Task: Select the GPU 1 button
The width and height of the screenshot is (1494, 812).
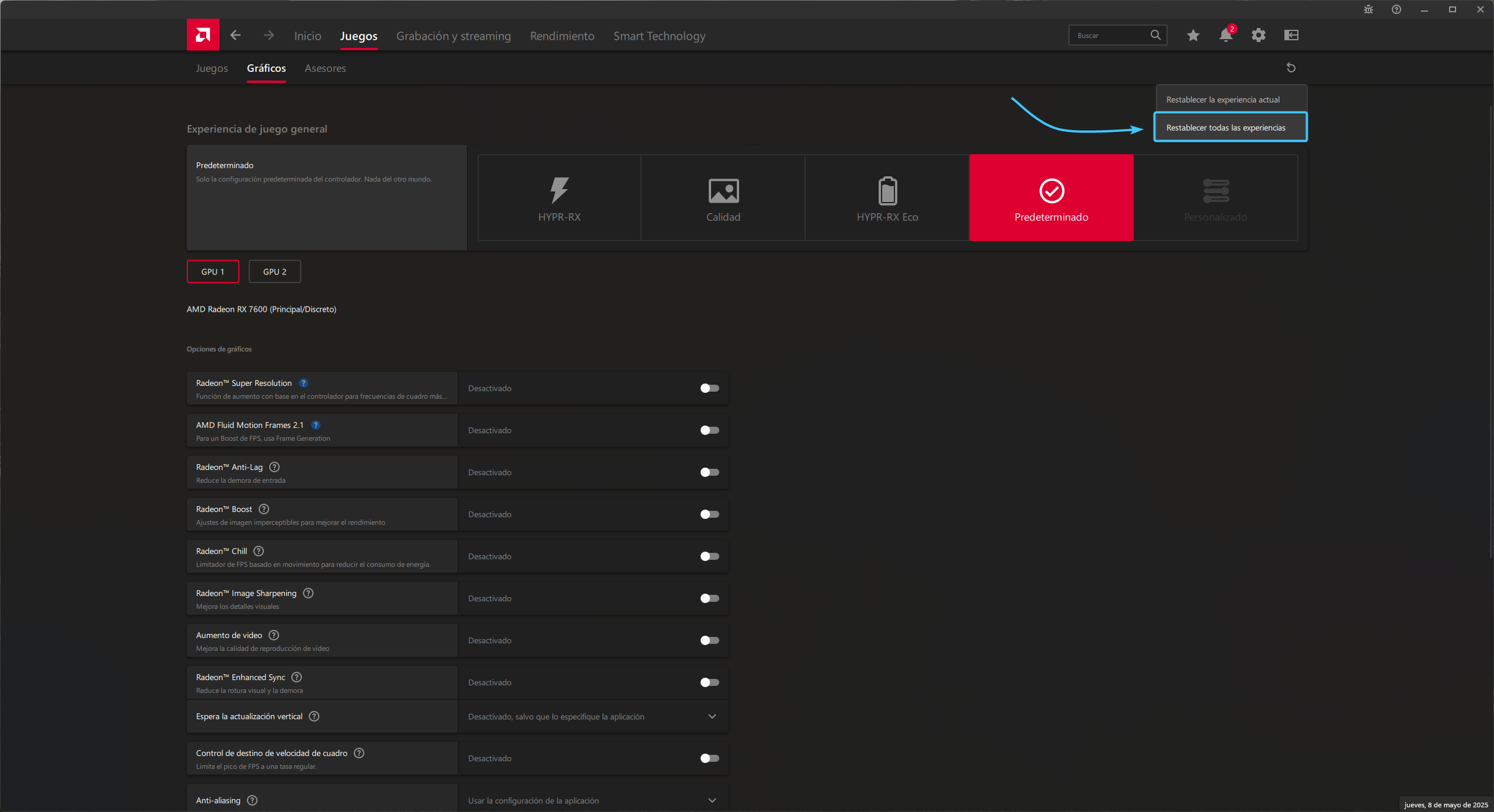Action: pyautogui.click(x=213, y=271)
